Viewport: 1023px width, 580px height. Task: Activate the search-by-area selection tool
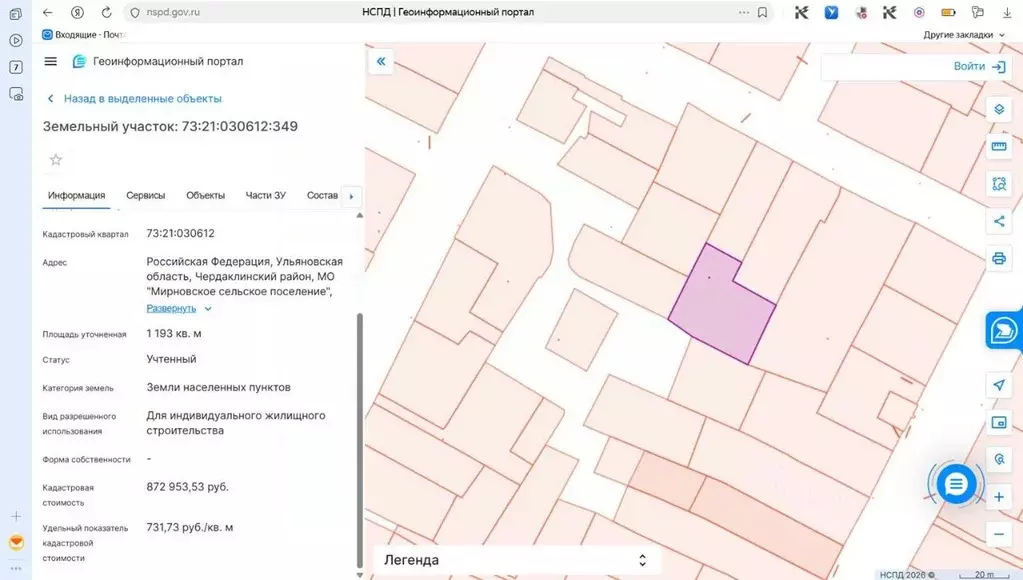[998, 184]
